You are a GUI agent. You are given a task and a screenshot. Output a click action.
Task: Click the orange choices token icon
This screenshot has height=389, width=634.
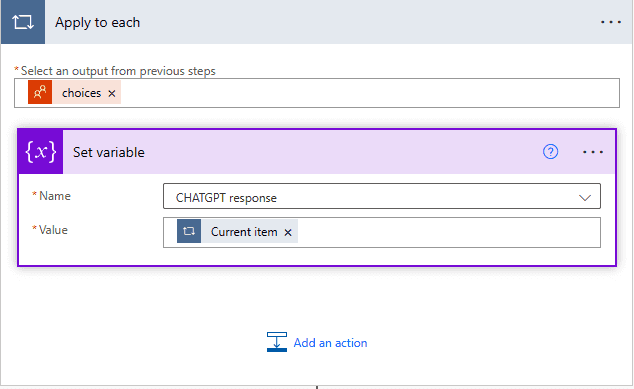click(x=40, y=93)
